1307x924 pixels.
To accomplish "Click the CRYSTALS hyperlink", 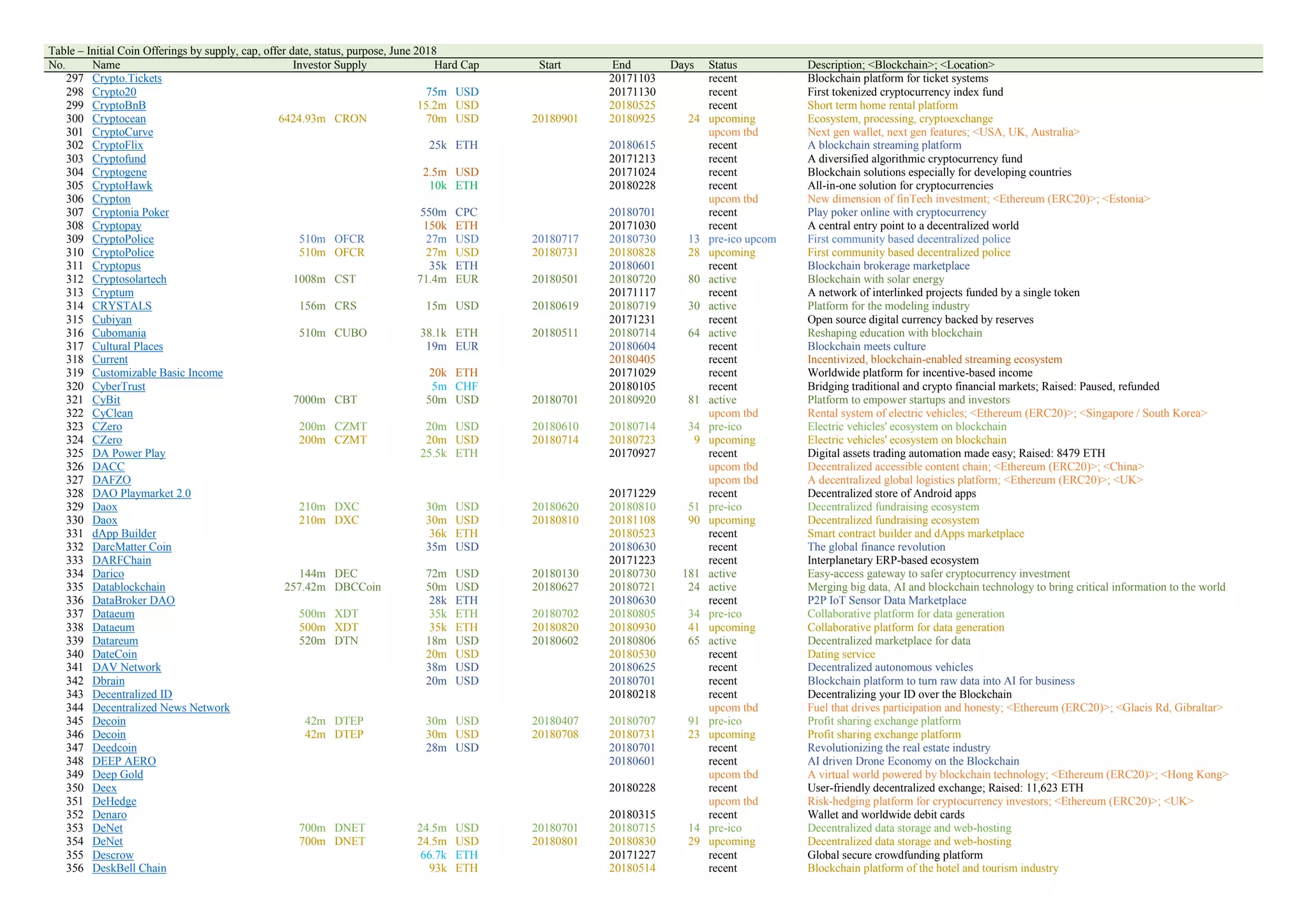I will tap(121, 306).
